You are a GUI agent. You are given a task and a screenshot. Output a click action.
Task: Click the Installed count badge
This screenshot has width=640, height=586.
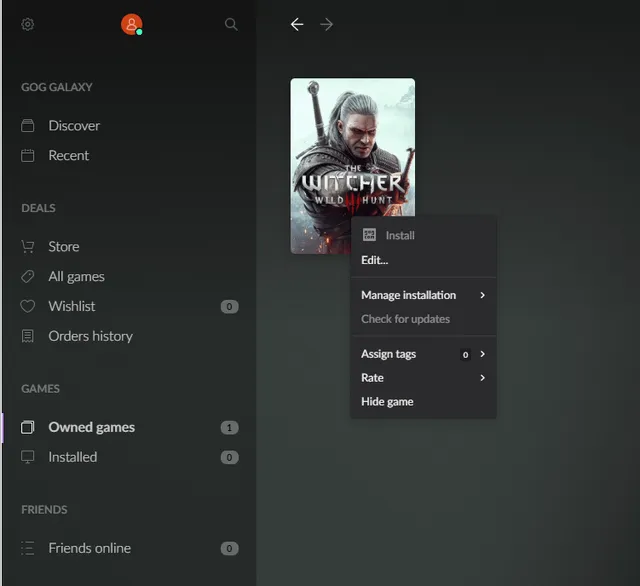click(x=229, y=457)
